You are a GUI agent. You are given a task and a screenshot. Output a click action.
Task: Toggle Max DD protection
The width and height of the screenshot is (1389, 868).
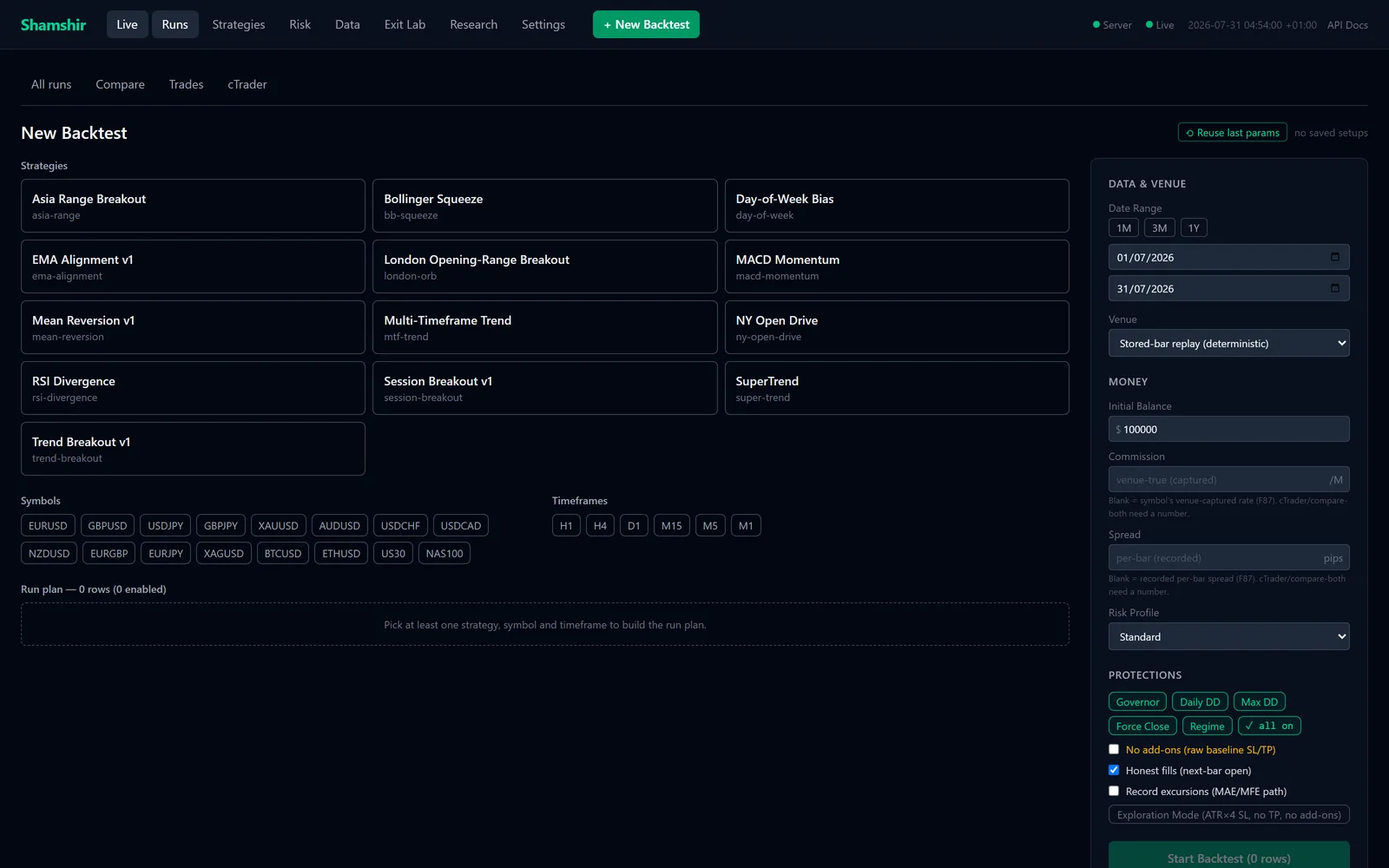(1259, 701)
